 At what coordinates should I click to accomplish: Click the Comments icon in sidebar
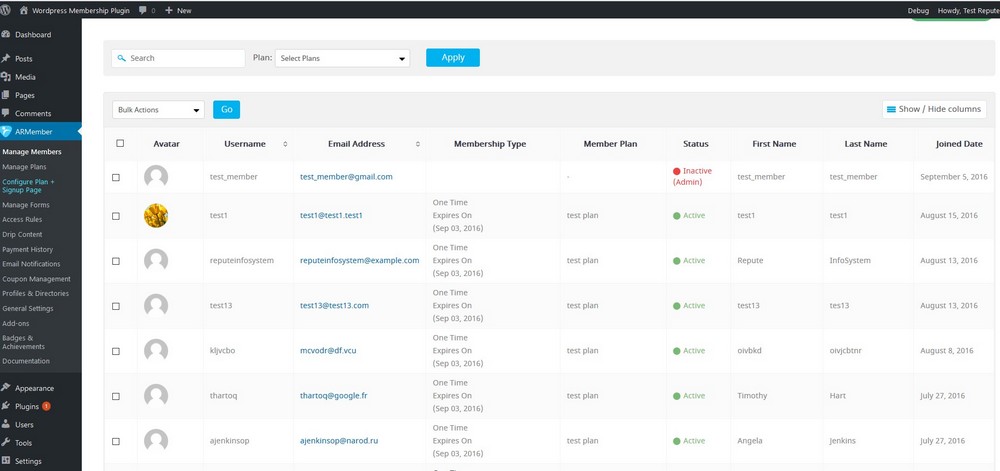6,113
